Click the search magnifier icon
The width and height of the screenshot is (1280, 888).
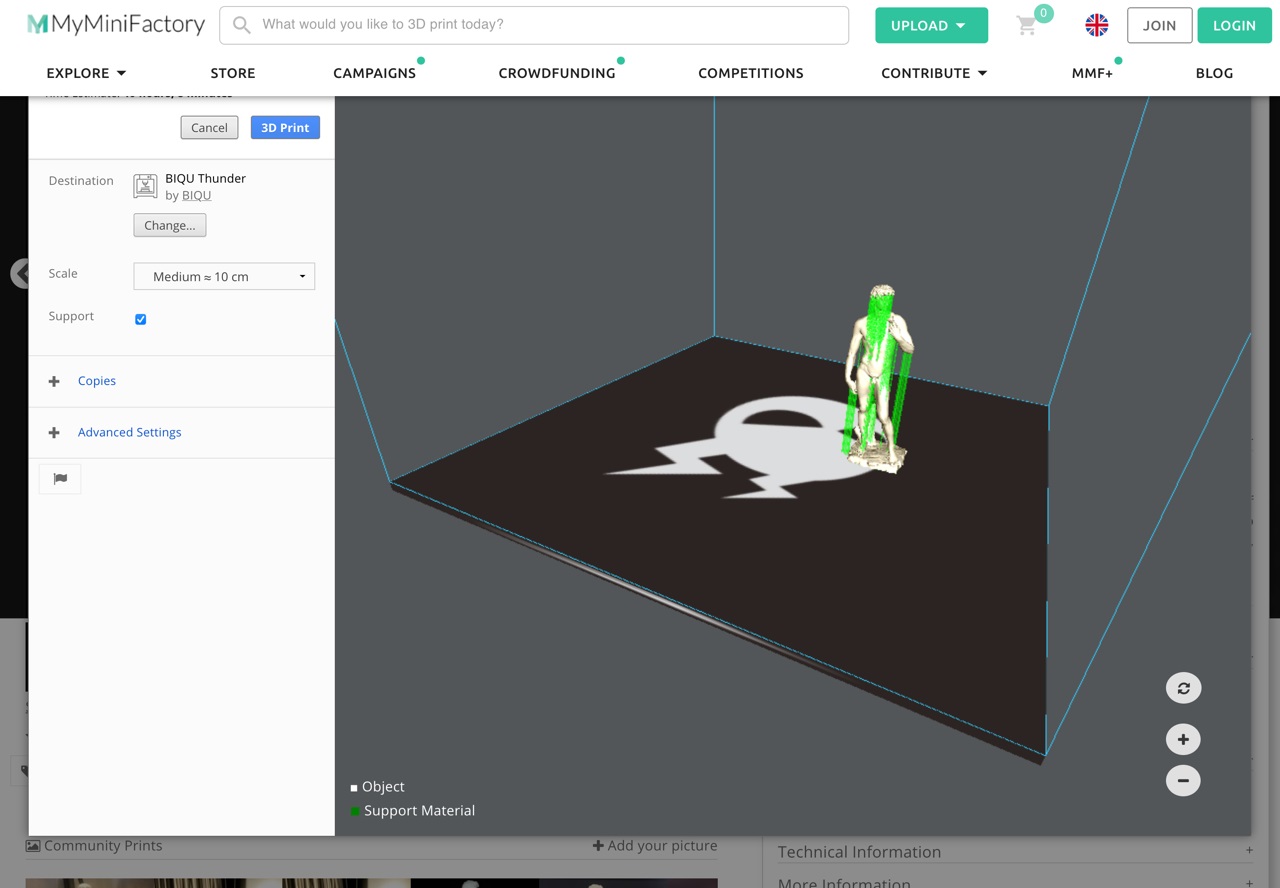(x=241, y=25)
